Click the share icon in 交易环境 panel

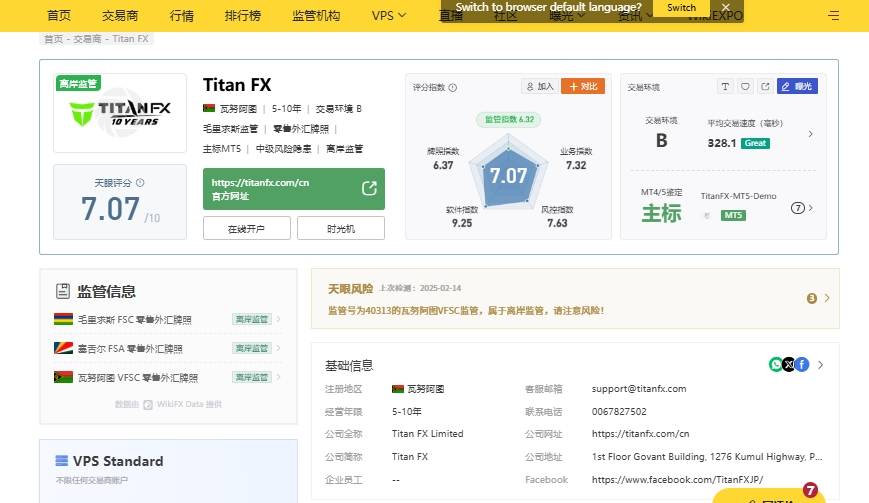[765, 86]
